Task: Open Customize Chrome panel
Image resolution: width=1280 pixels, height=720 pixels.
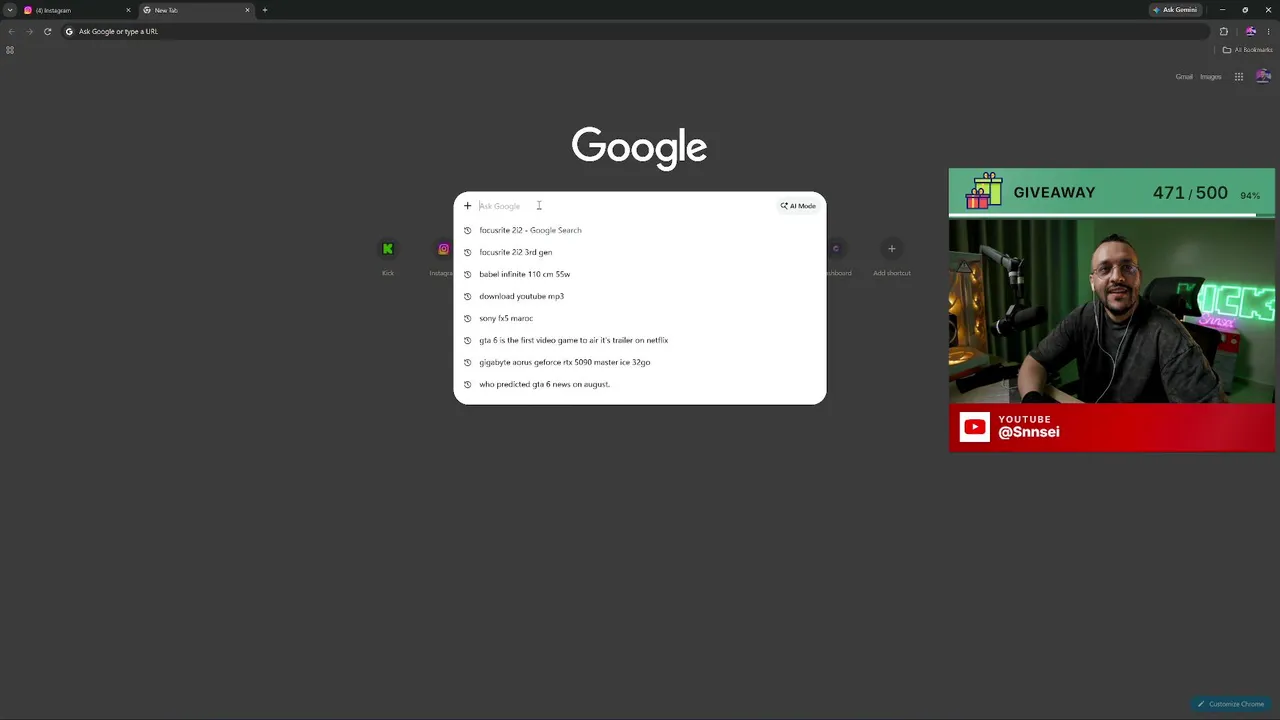Action: (x=1231, y=704)
